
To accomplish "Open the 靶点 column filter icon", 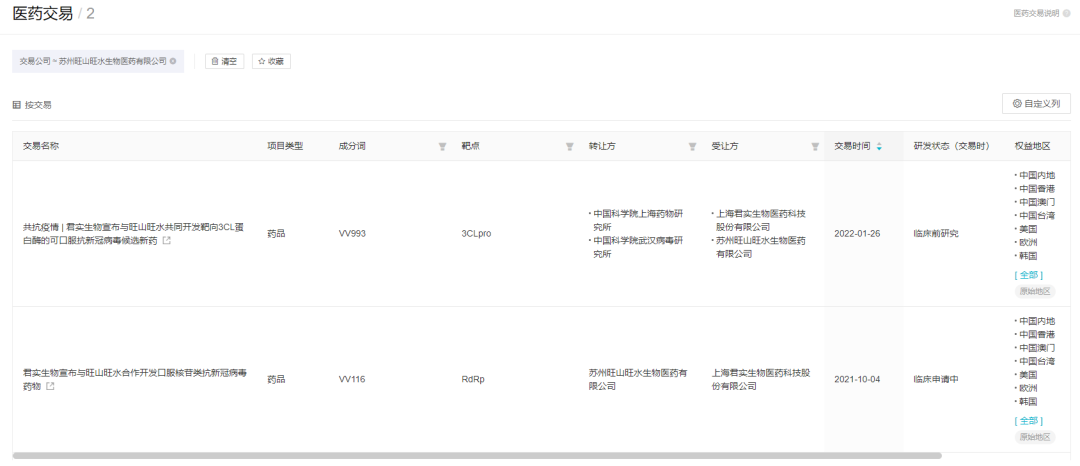I will coord(570,147).
